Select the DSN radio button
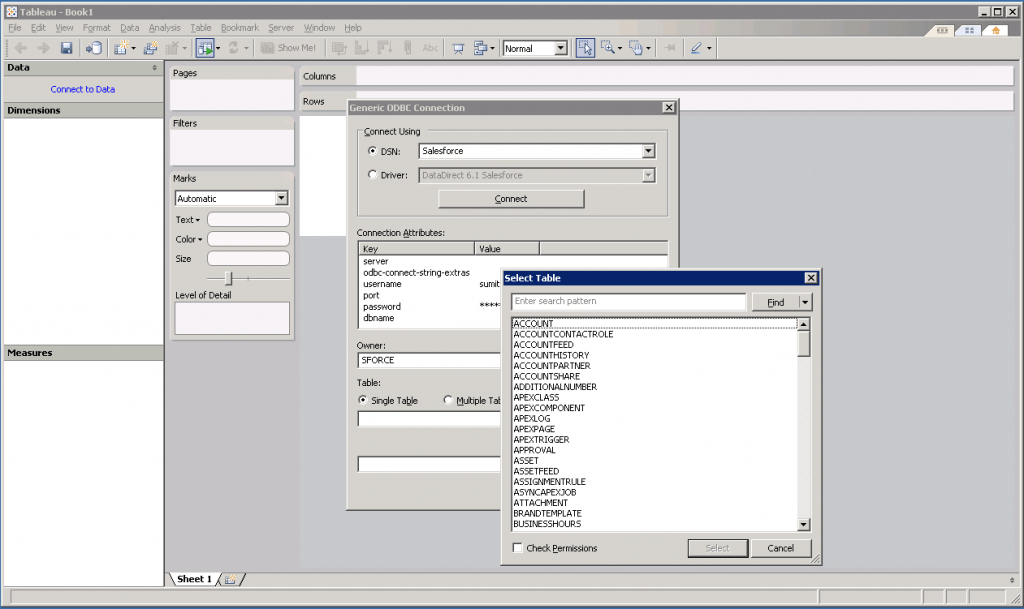 click(x=373, y=152)
